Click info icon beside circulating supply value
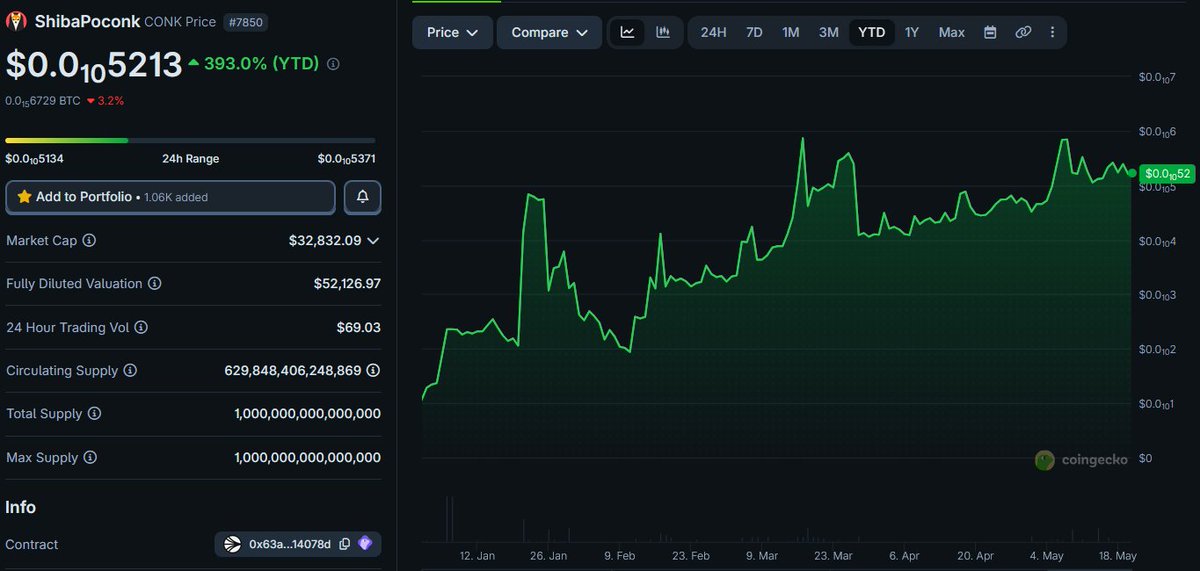This screenshot has height=571, width=1200. coord(373,371)
